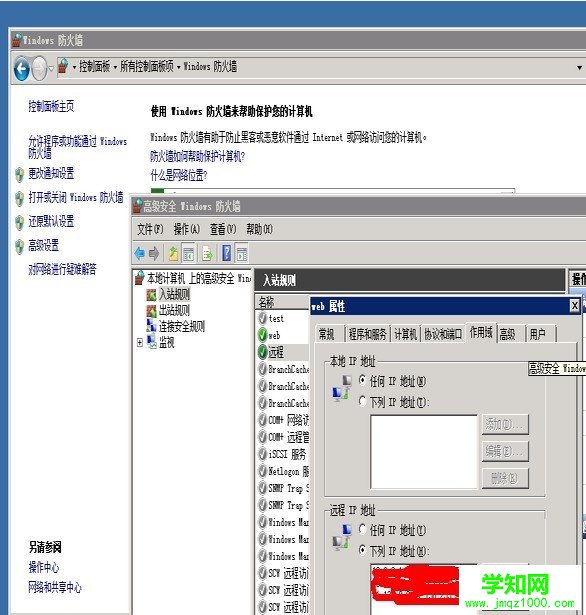Switch to 用户 tab

point(541,334)
